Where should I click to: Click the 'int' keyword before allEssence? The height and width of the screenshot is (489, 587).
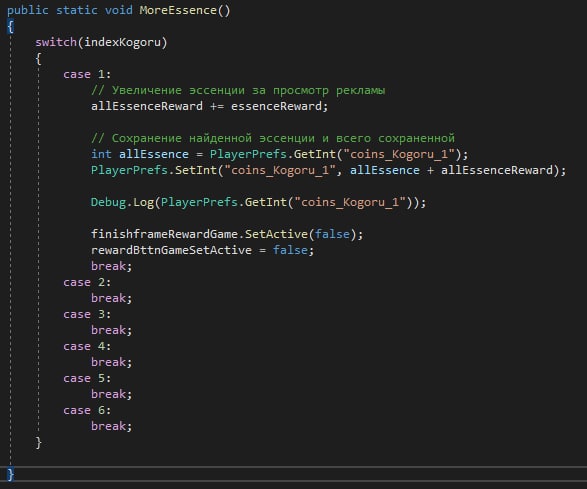[101, 154]
